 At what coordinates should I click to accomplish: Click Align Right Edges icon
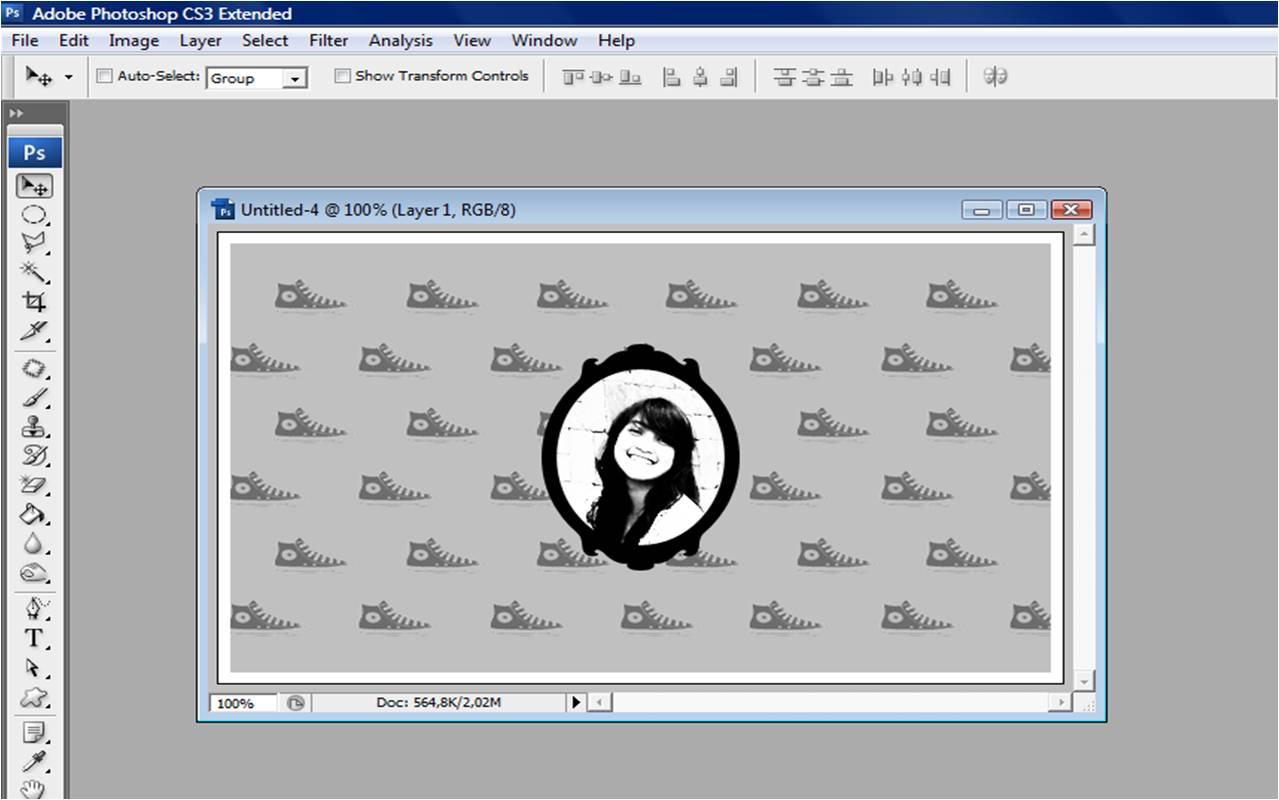tap(728, 77)
